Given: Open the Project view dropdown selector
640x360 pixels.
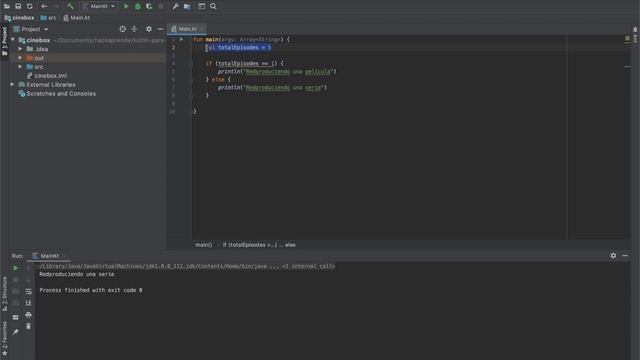Looking at the screenshot, I should [31, 29].
